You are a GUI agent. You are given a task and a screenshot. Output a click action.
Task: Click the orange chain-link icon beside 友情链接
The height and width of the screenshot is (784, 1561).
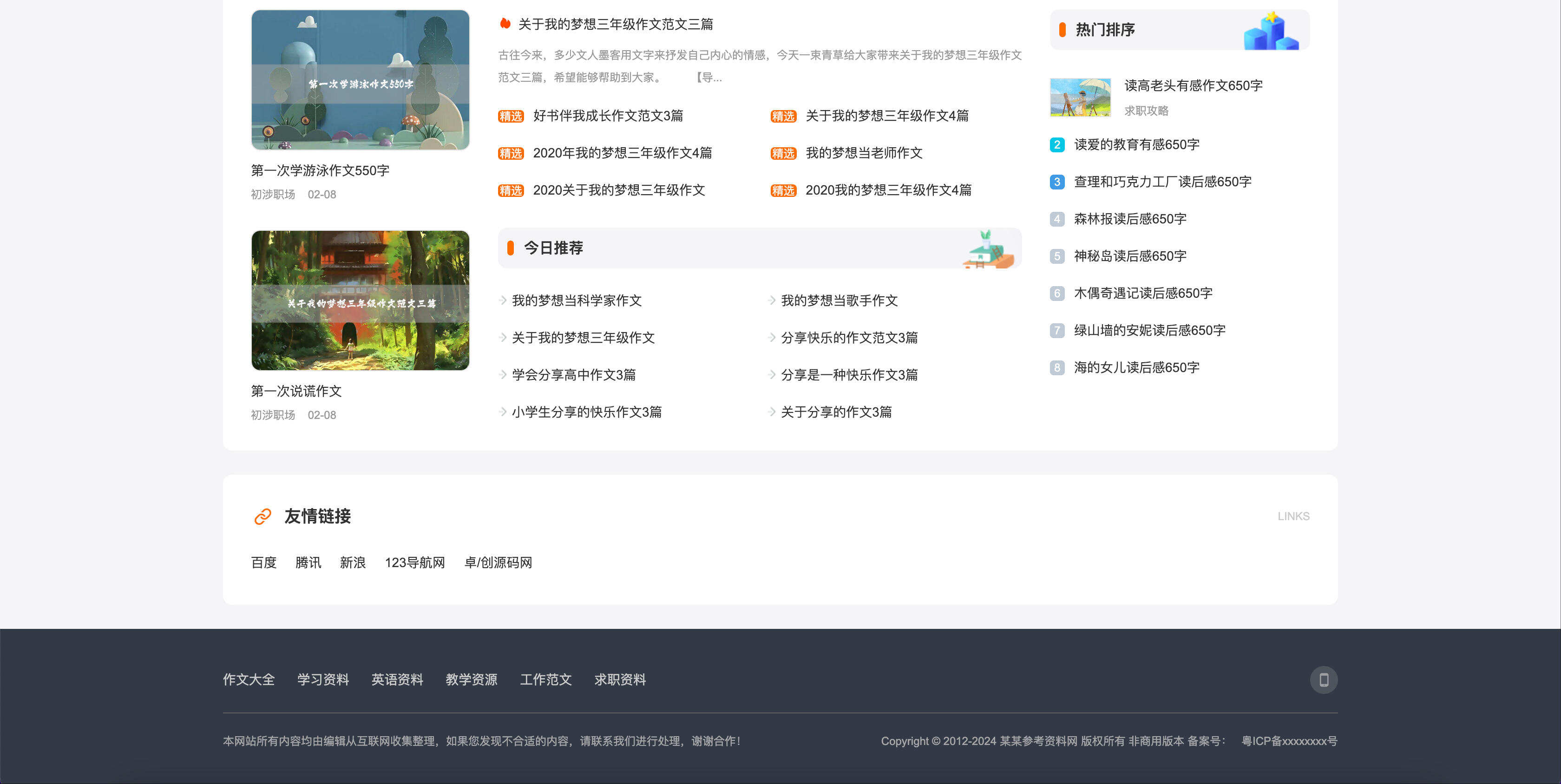pos(262,516)
